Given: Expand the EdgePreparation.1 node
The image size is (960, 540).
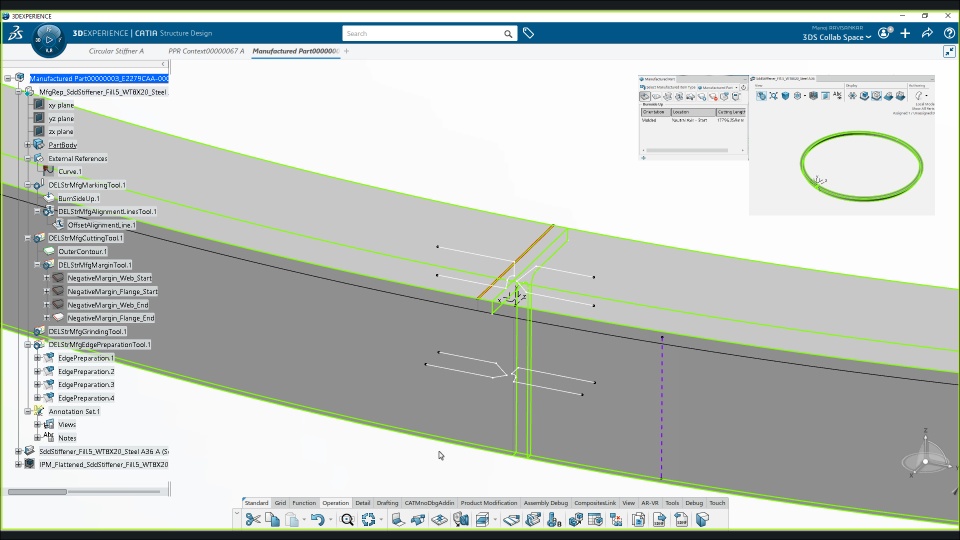Looking at the screenshot, I should coord(37,358).
